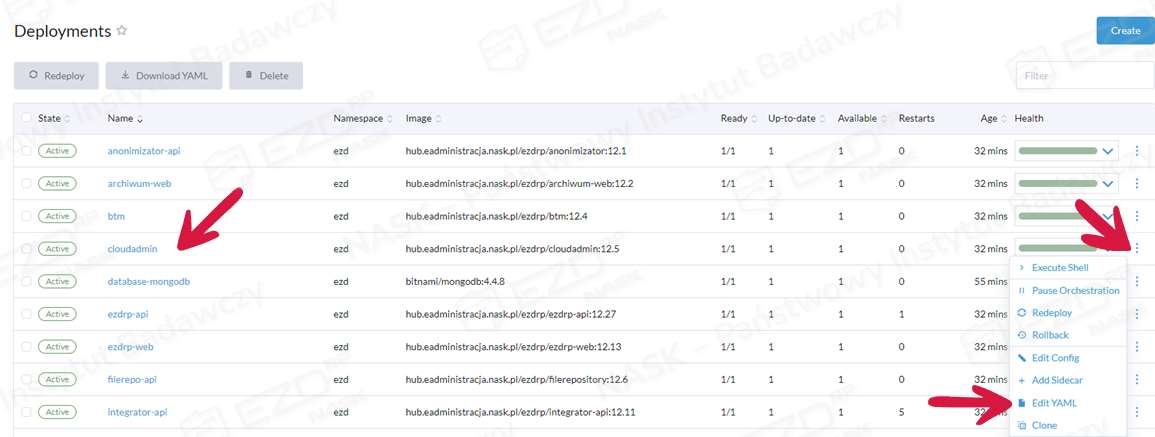Image resolution: width=1155 pixels, height=437 pixels.
Task: Open three-dot menu for ezdrp-api row
Action: tap(1137, 314)
